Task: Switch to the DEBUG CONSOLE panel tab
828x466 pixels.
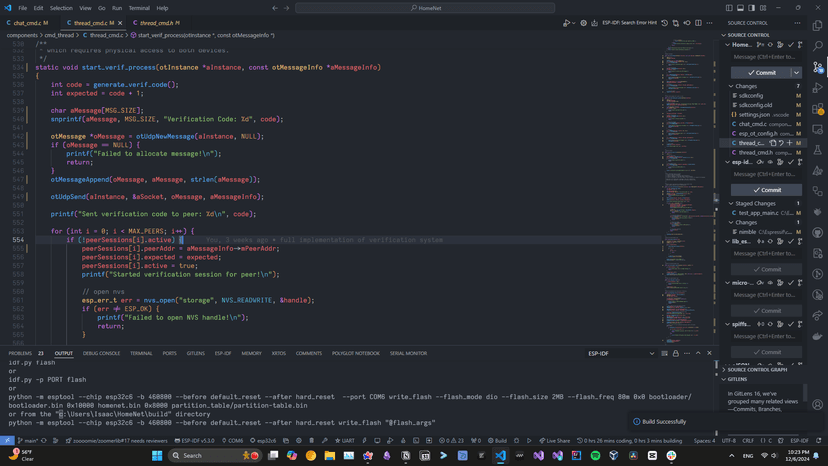Action: [x=101, y=353]
